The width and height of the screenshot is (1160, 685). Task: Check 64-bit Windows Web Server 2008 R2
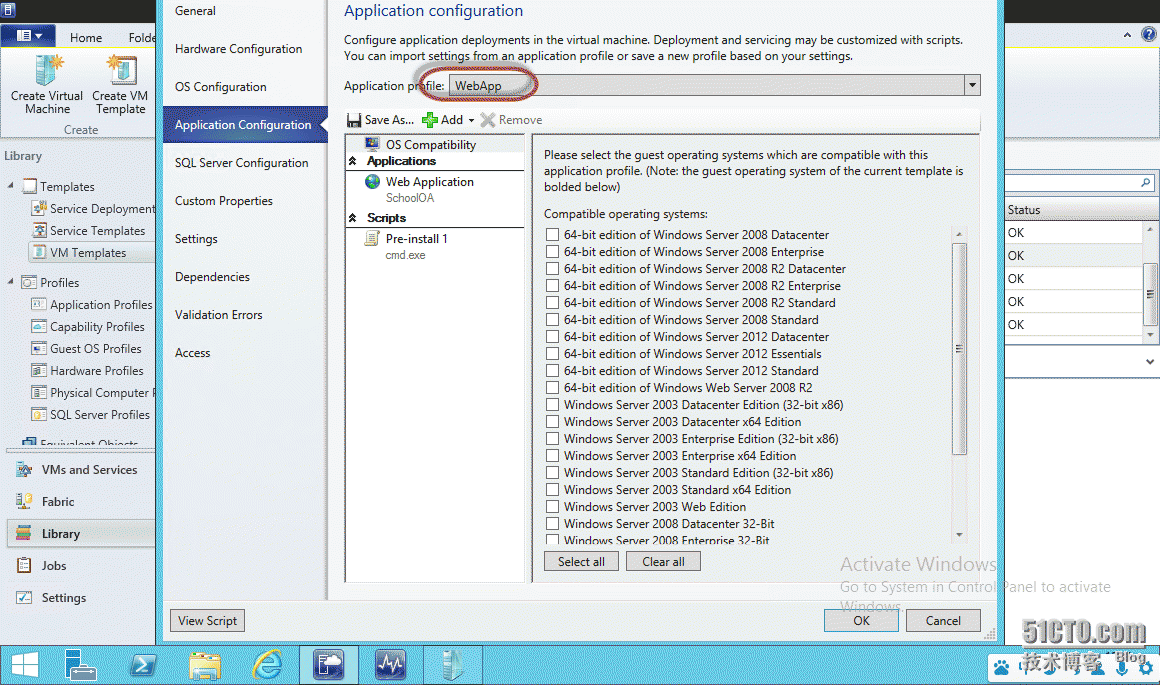(553, 388)
